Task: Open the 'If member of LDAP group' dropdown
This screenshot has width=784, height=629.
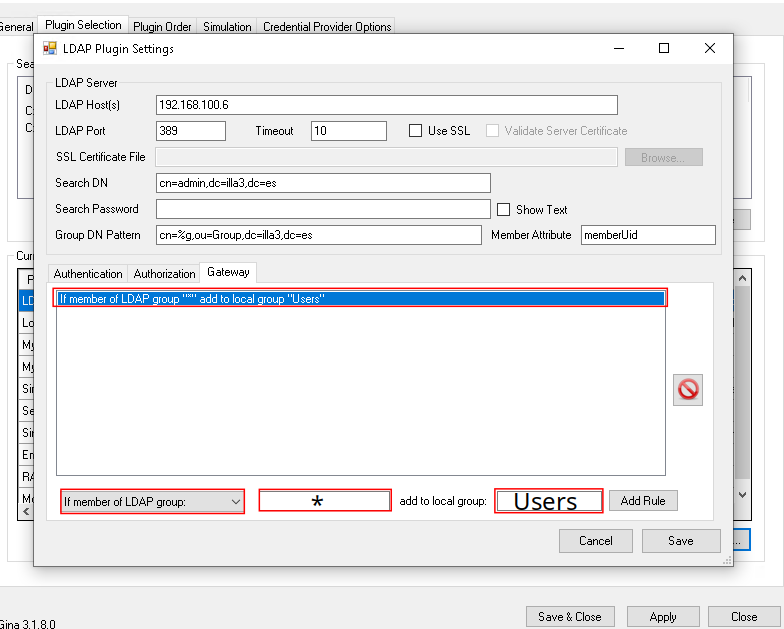Action: 152,501
